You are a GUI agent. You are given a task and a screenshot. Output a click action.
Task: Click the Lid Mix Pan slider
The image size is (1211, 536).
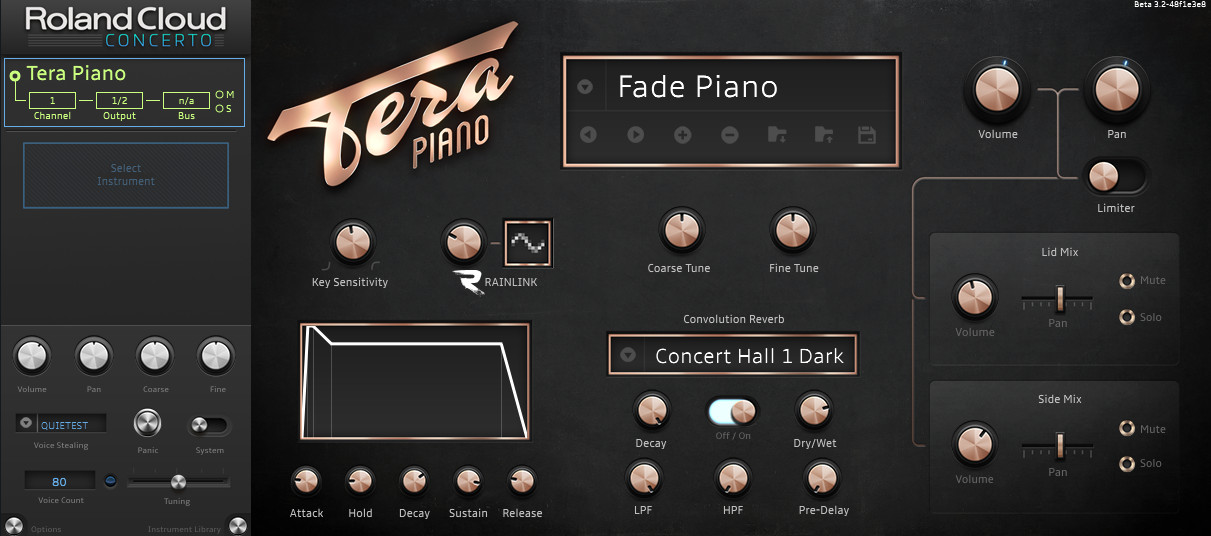point(1058,298)
